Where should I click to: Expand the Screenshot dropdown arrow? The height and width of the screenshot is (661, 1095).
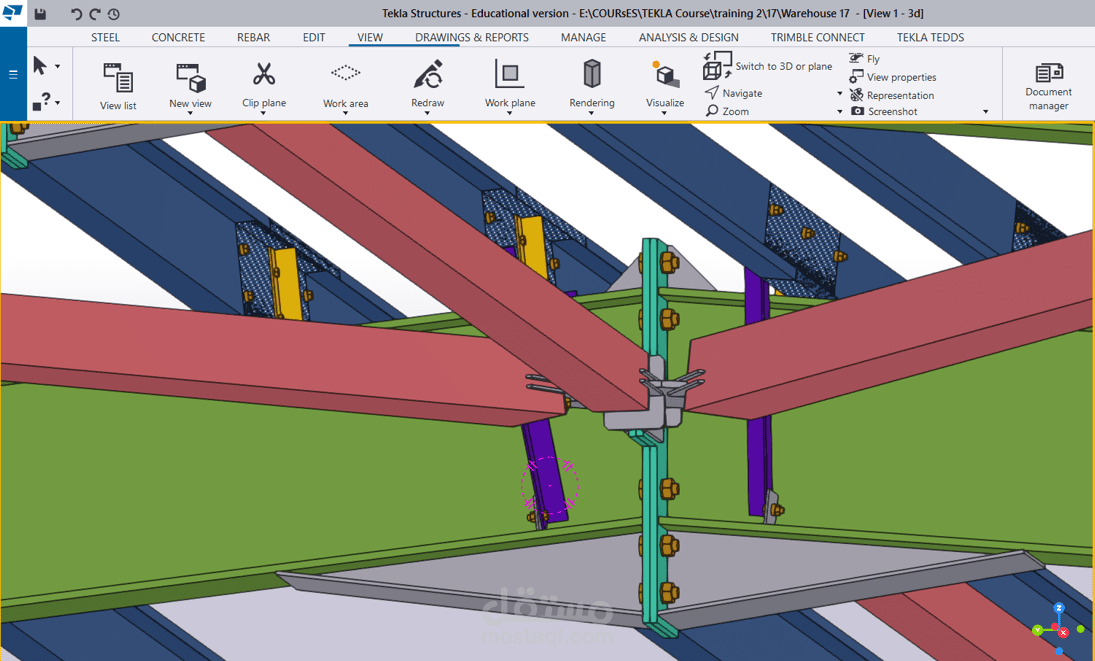(986, 112)
